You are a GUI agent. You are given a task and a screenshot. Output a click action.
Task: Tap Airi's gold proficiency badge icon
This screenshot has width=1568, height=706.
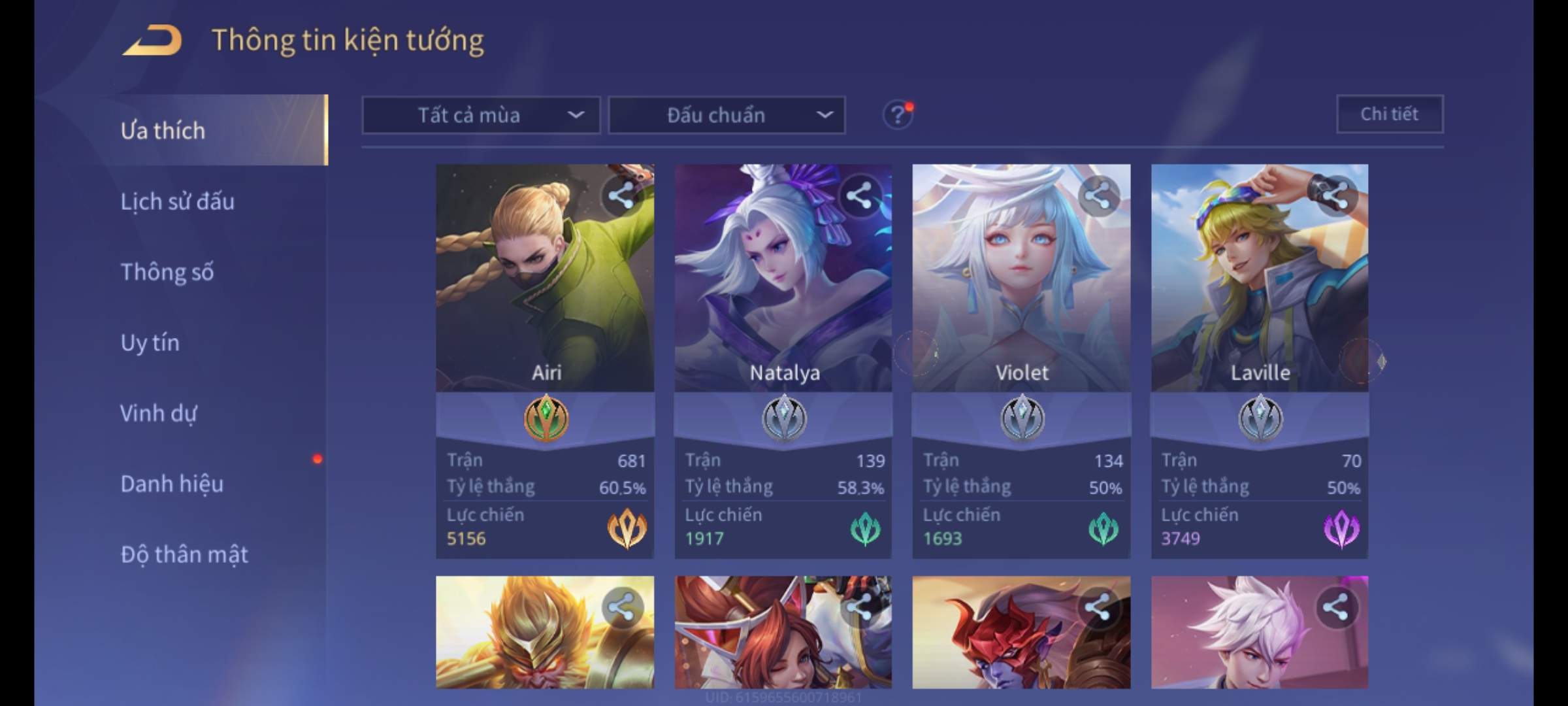tap(546, 418)
